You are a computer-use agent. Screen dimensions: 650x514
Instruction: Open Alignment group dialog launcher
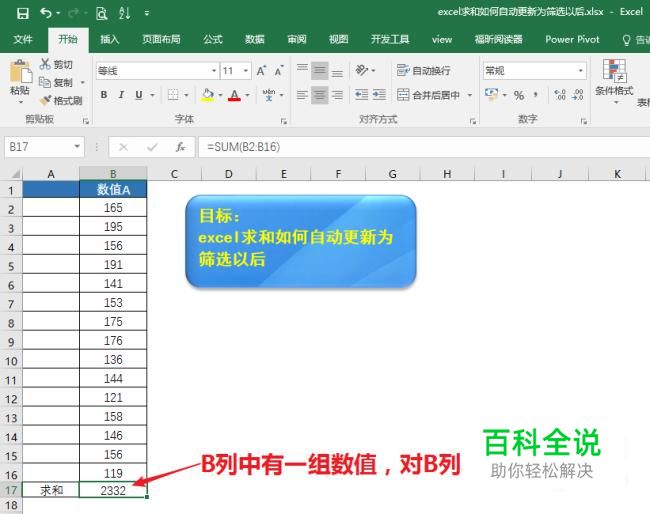coord(473,121)
